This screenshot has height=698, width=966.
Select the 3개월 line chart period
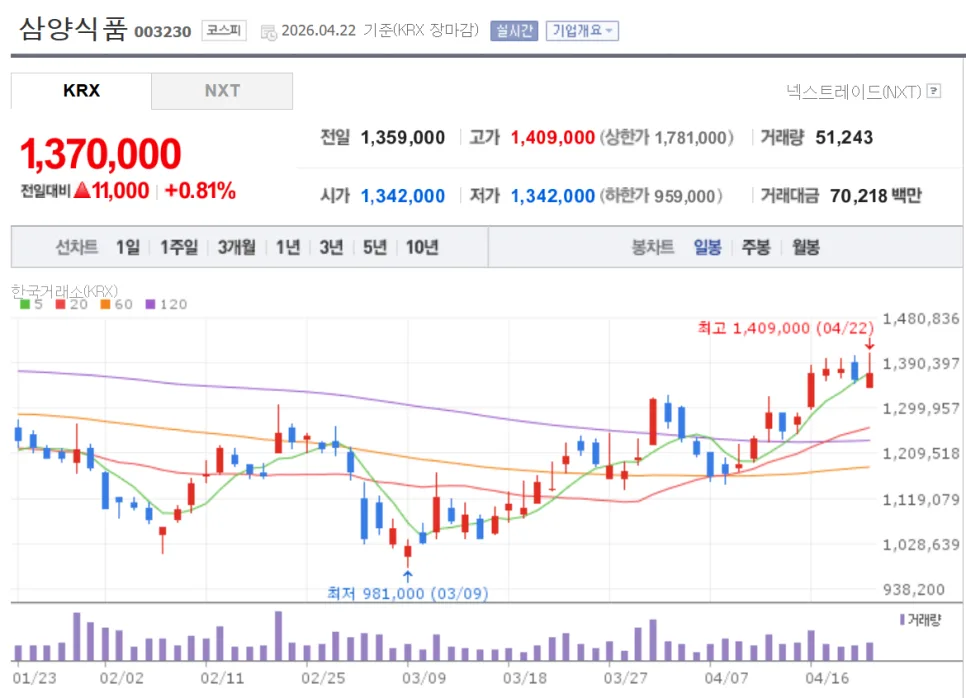click(237, 248)
